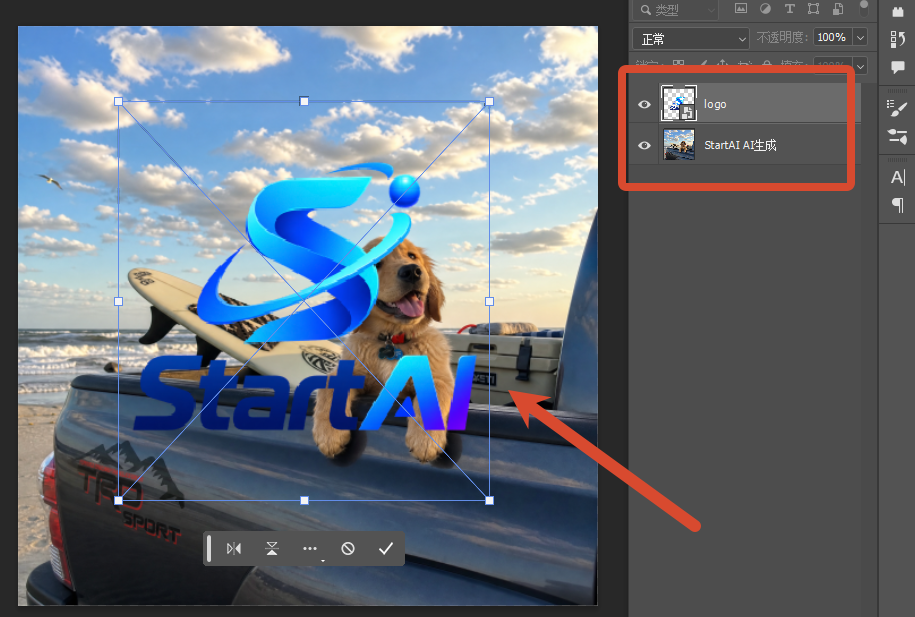This screenshot has height=617, width=915.
Task: Commit the transform with the checkmark
Action: 386,549
